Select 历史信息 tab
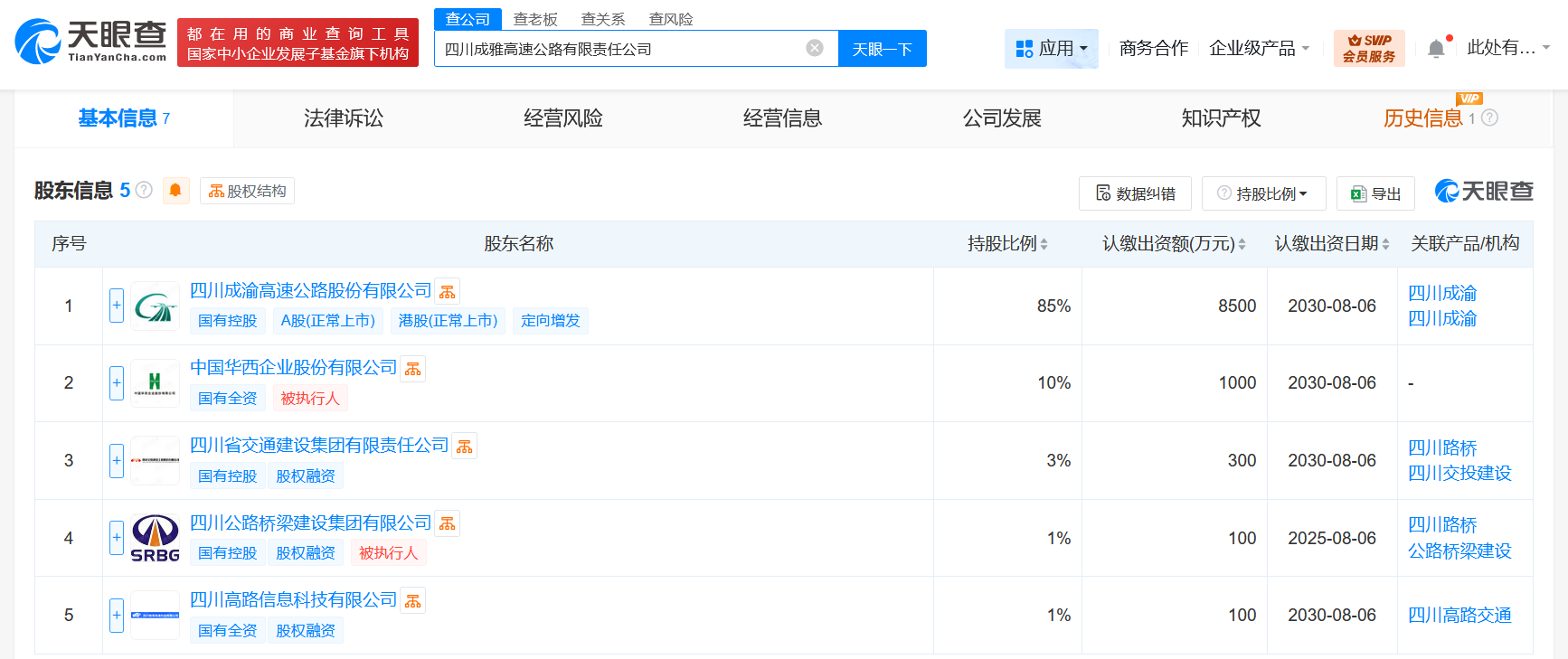 click(x=1423, y=118)
